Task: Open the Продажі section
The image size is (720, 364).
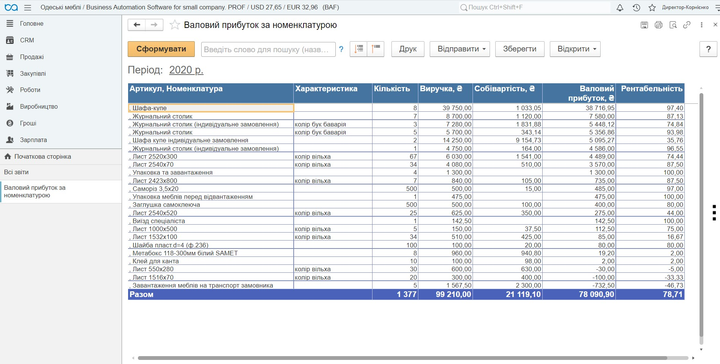Action: (61, 57)
